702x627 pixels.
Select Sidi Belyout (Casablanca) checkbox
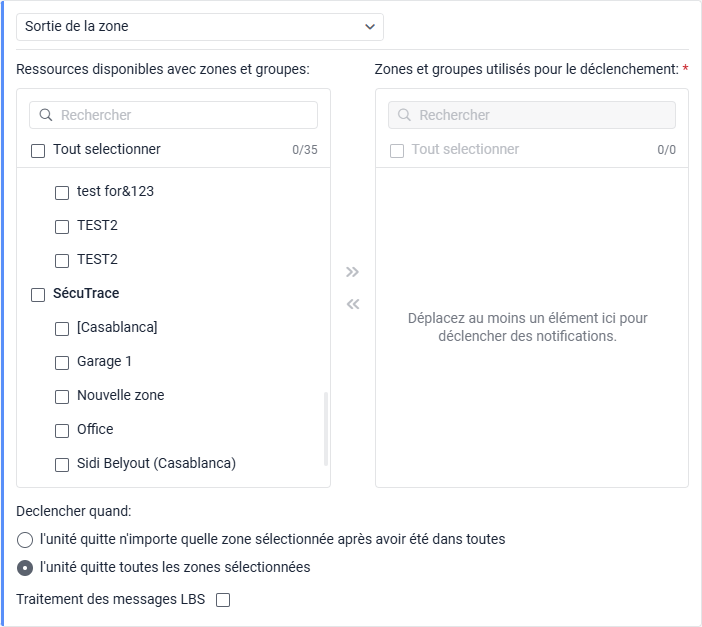62,464
